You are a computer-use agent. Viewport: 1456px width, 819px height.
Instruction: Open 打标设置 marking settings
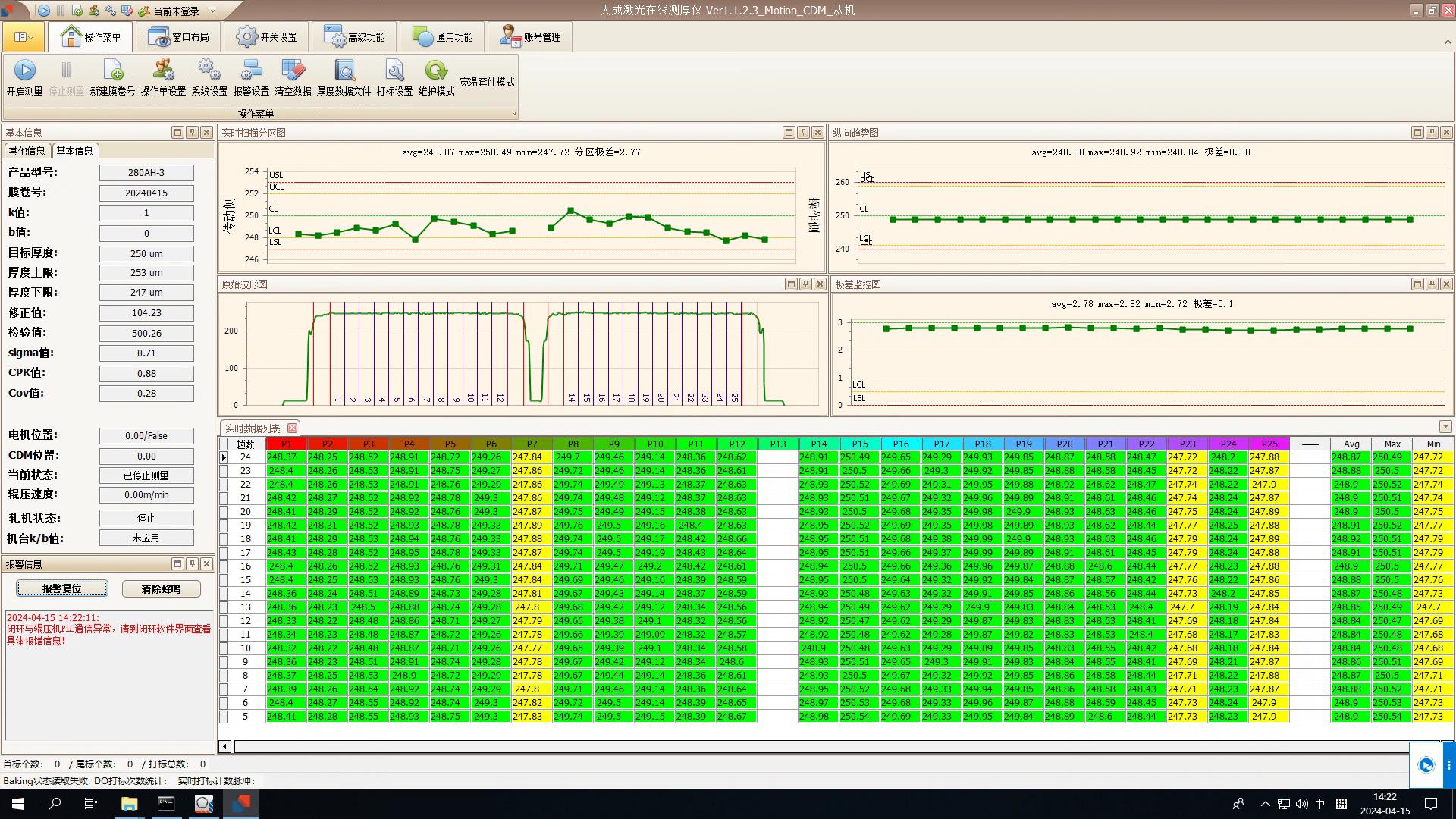point(394,71)
